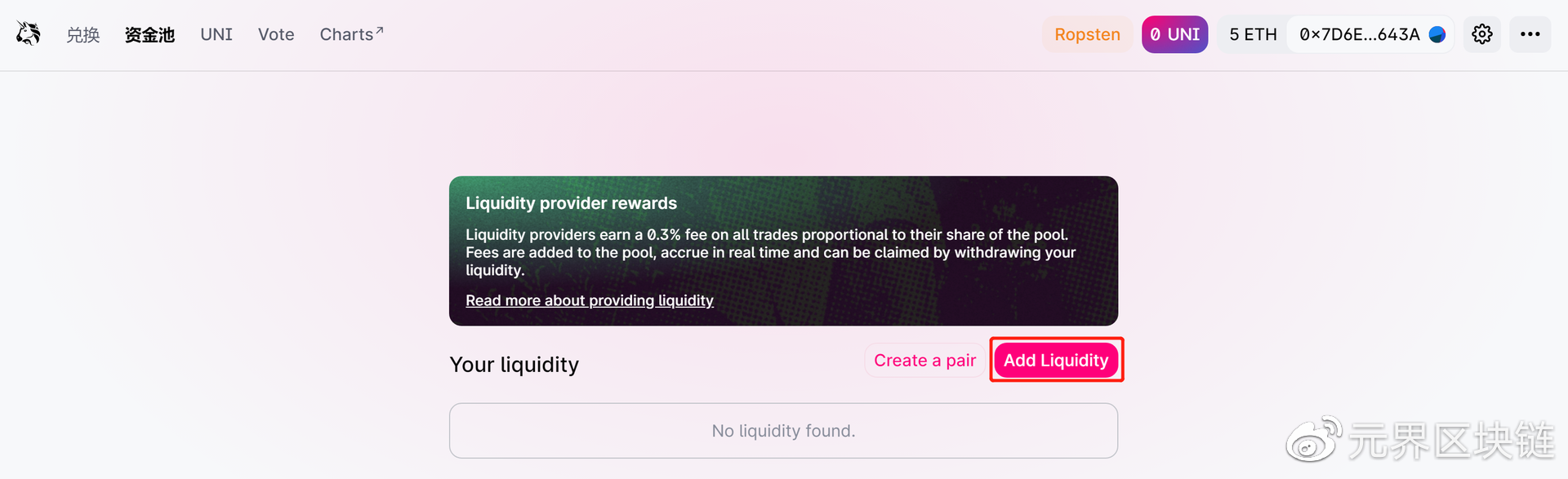Open the settings gear icon

pyautogui.click(x=1482, y=34)
